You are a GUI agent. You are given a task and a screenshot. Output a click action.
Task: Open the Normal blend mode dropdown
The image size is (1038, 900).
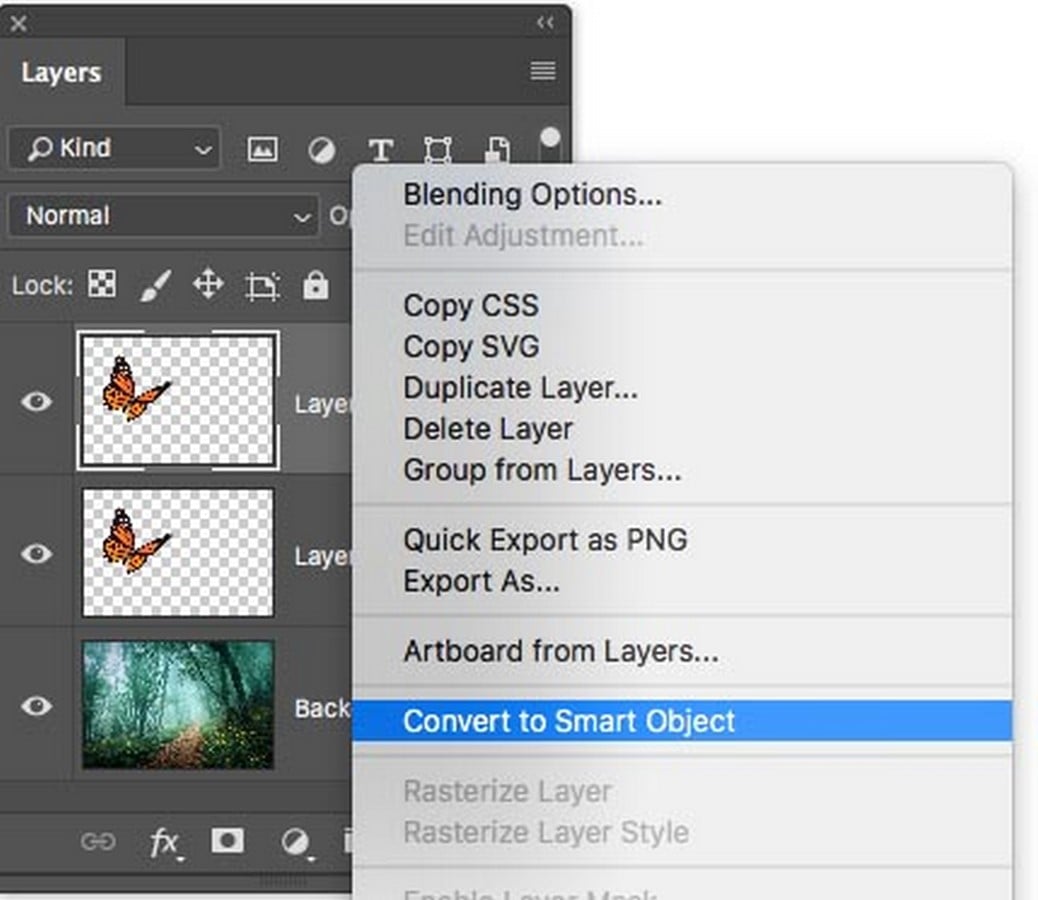tap(163, 216)
